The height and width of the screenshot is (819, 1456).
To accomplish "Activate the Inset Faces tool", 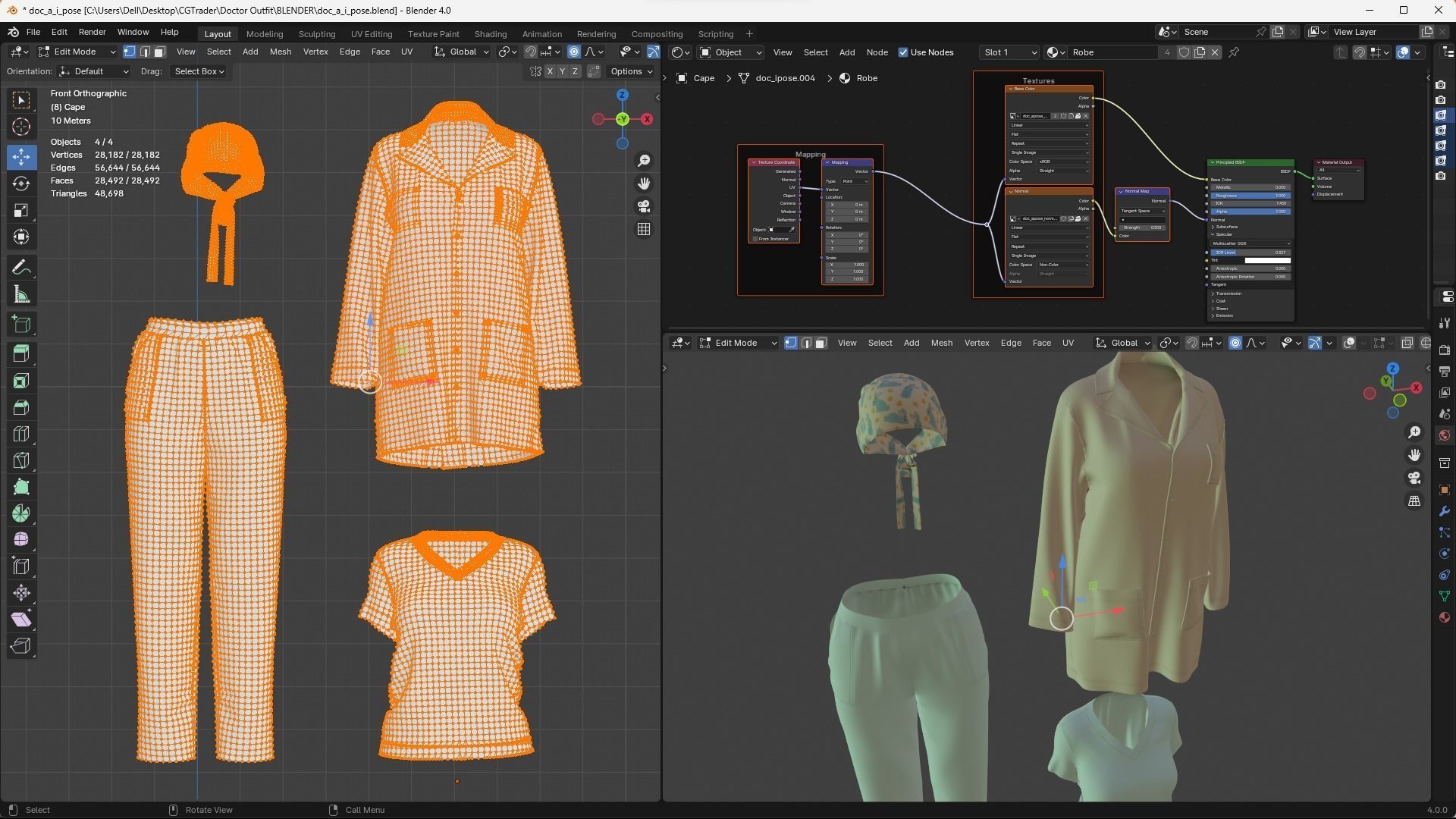I will 21,381.
